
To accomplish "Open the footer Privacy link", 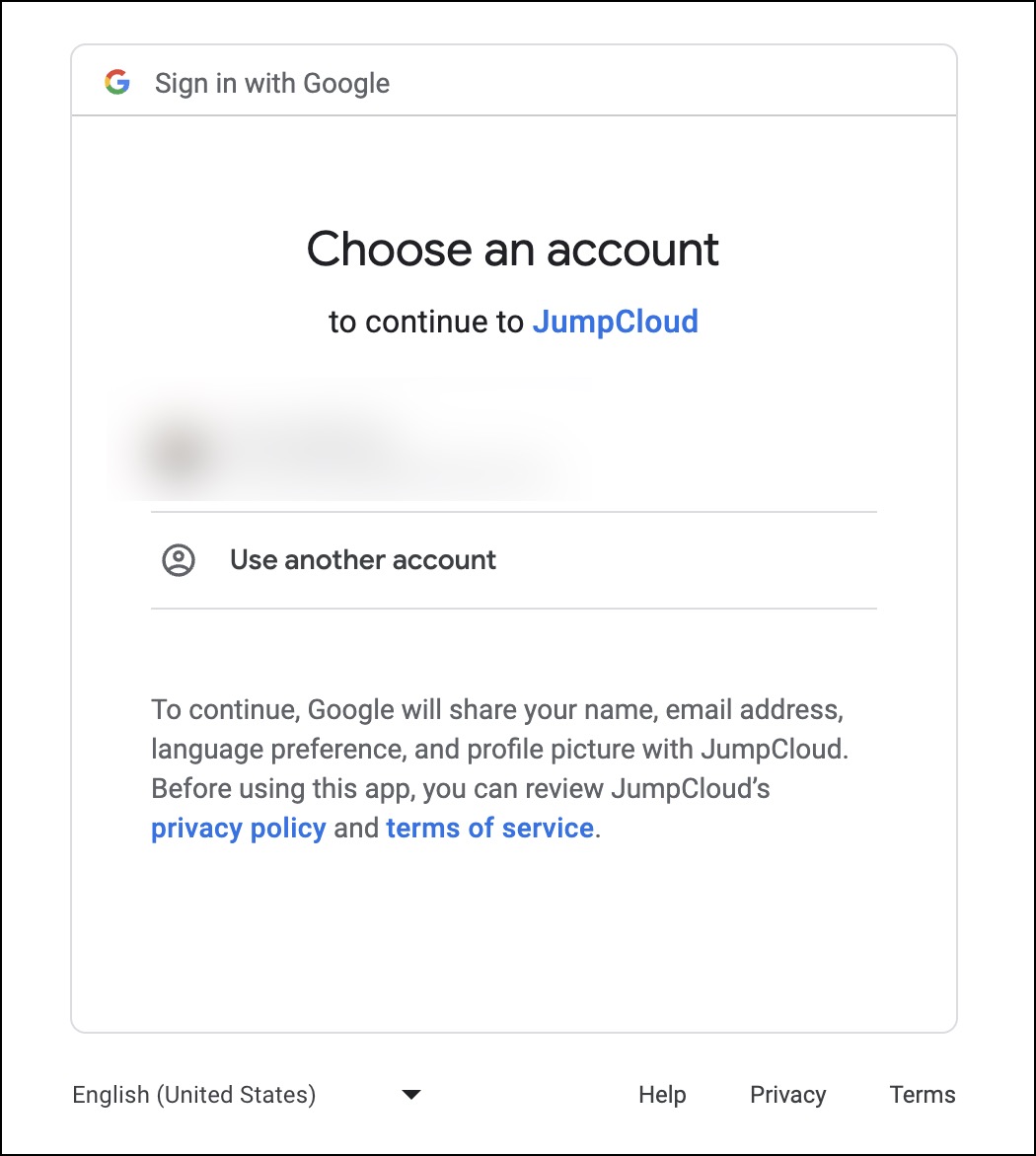I will tap(787, 1095).
